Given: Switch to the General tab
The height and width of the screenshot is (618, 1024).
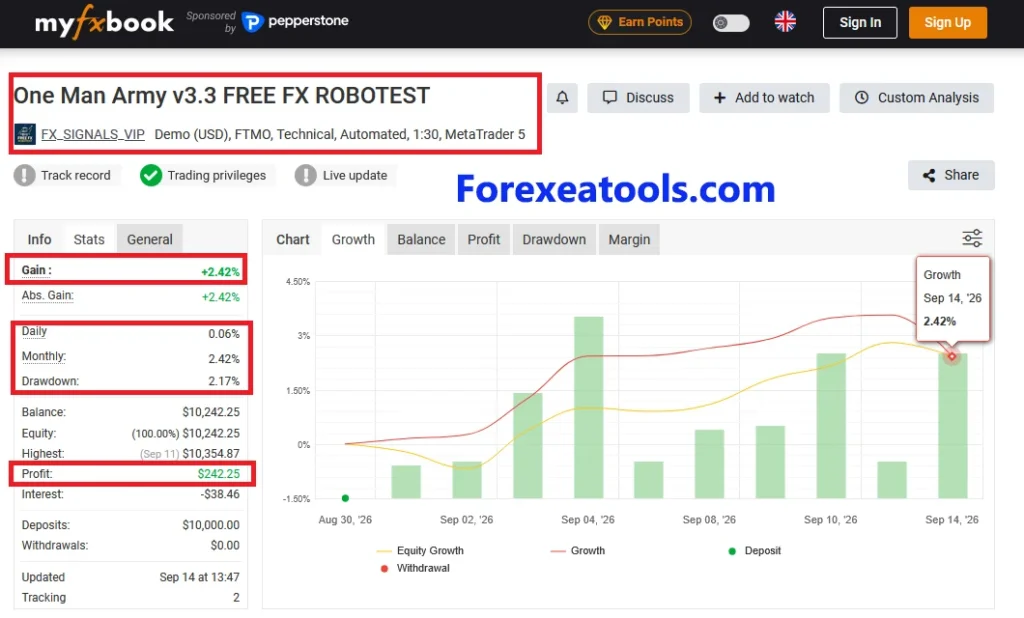Looking at the screenshot, I should coord(150,239).
